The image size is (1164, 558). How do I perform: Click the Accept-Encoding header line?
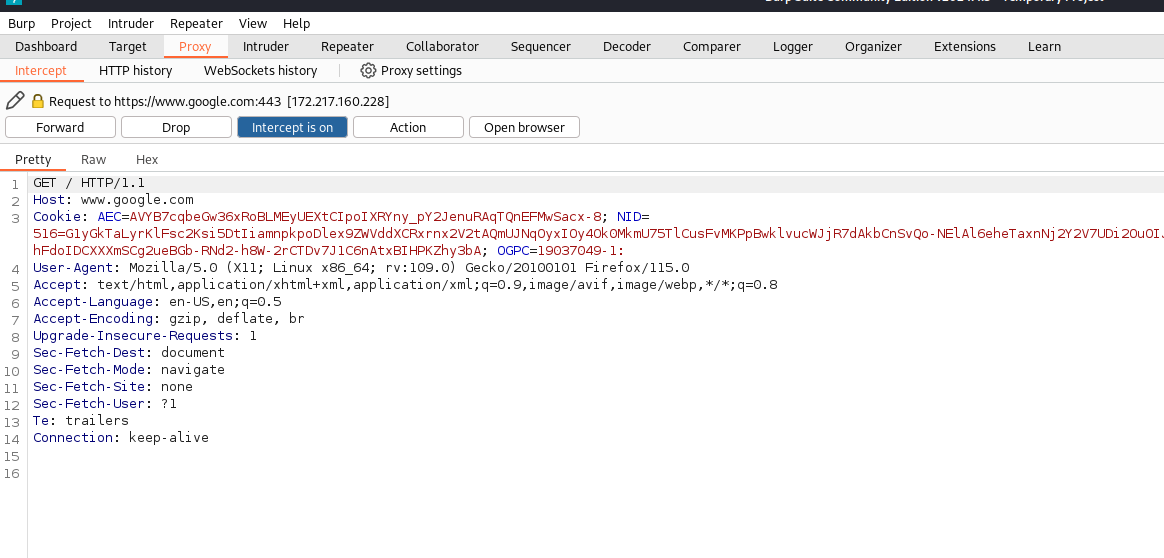coord(169,319)
